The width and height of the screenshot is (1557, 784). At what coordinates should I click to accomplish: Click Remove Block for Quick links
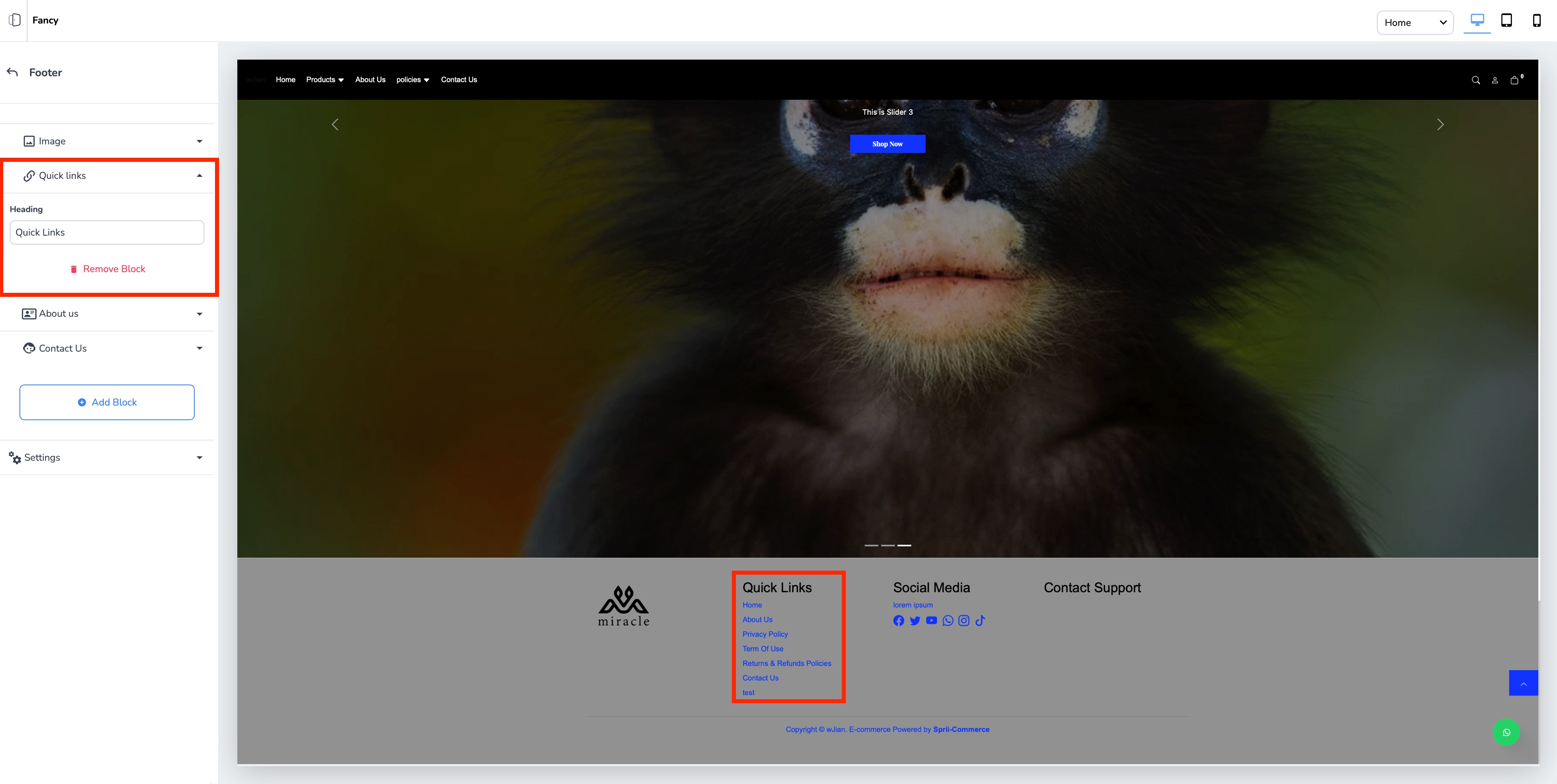click(108, 269)
